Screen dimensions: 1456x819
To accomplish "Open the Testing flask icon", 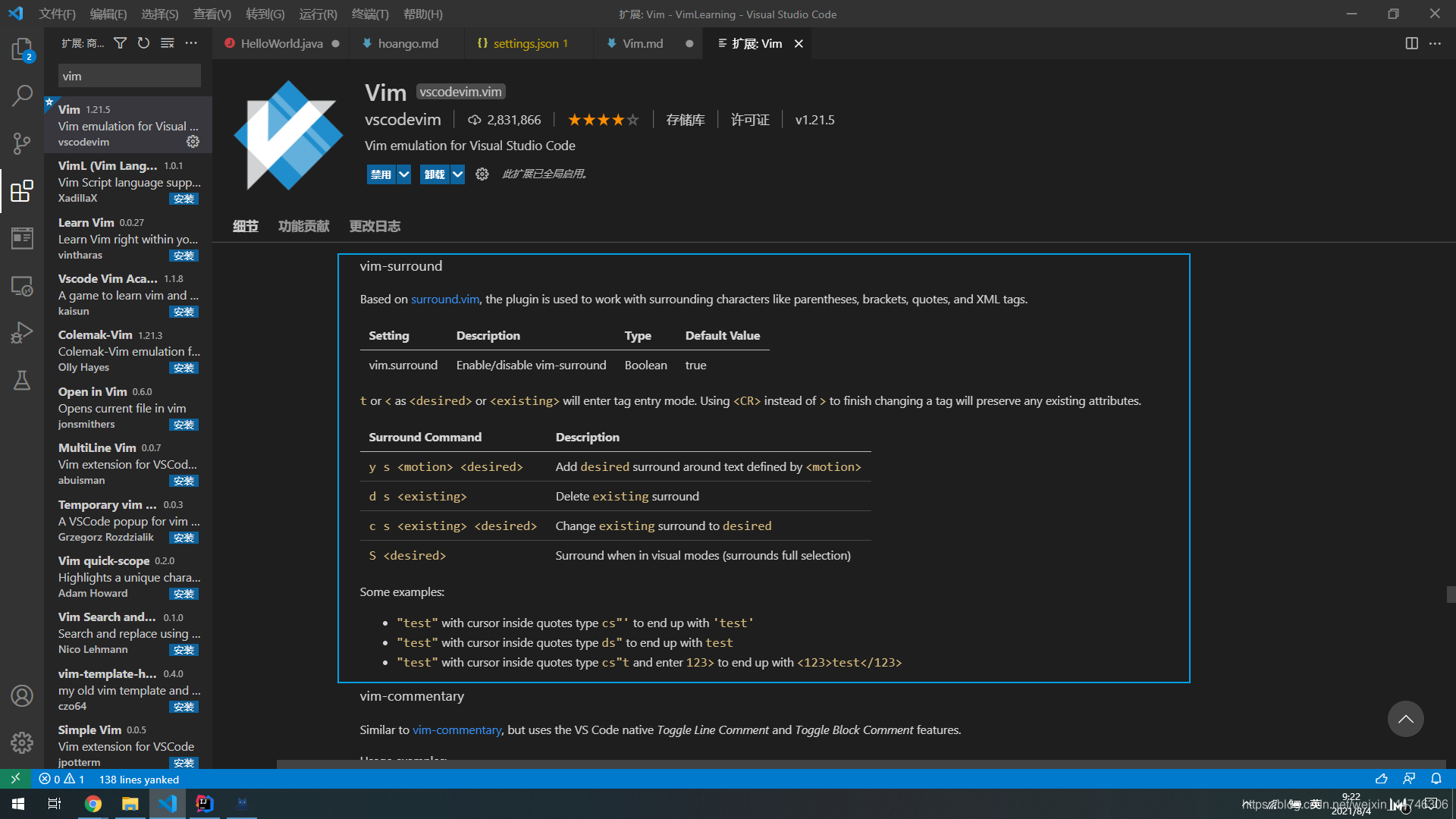I will pos(22,380).
